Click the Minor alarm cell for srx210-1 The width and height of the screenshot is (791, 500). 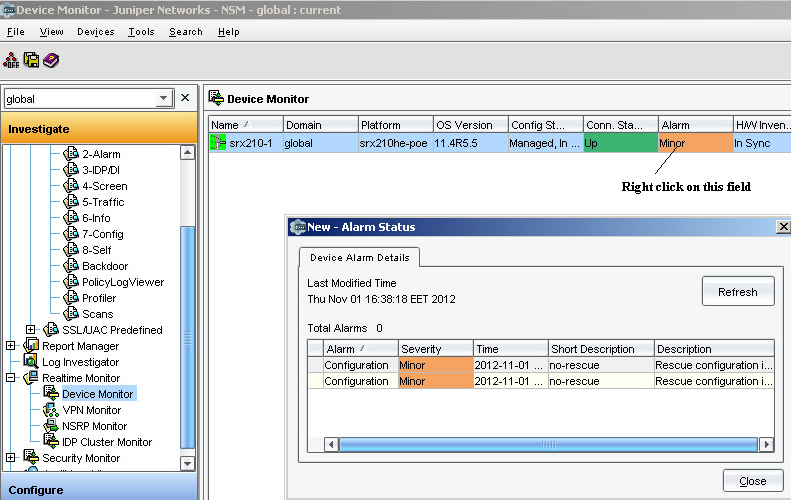point(695,143)
